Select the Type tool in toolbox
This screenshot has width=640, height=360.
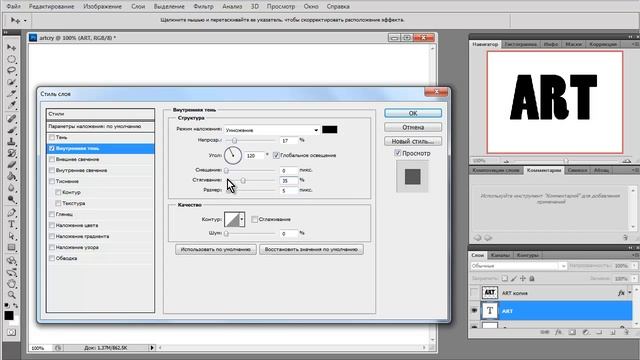pos(11,224)
